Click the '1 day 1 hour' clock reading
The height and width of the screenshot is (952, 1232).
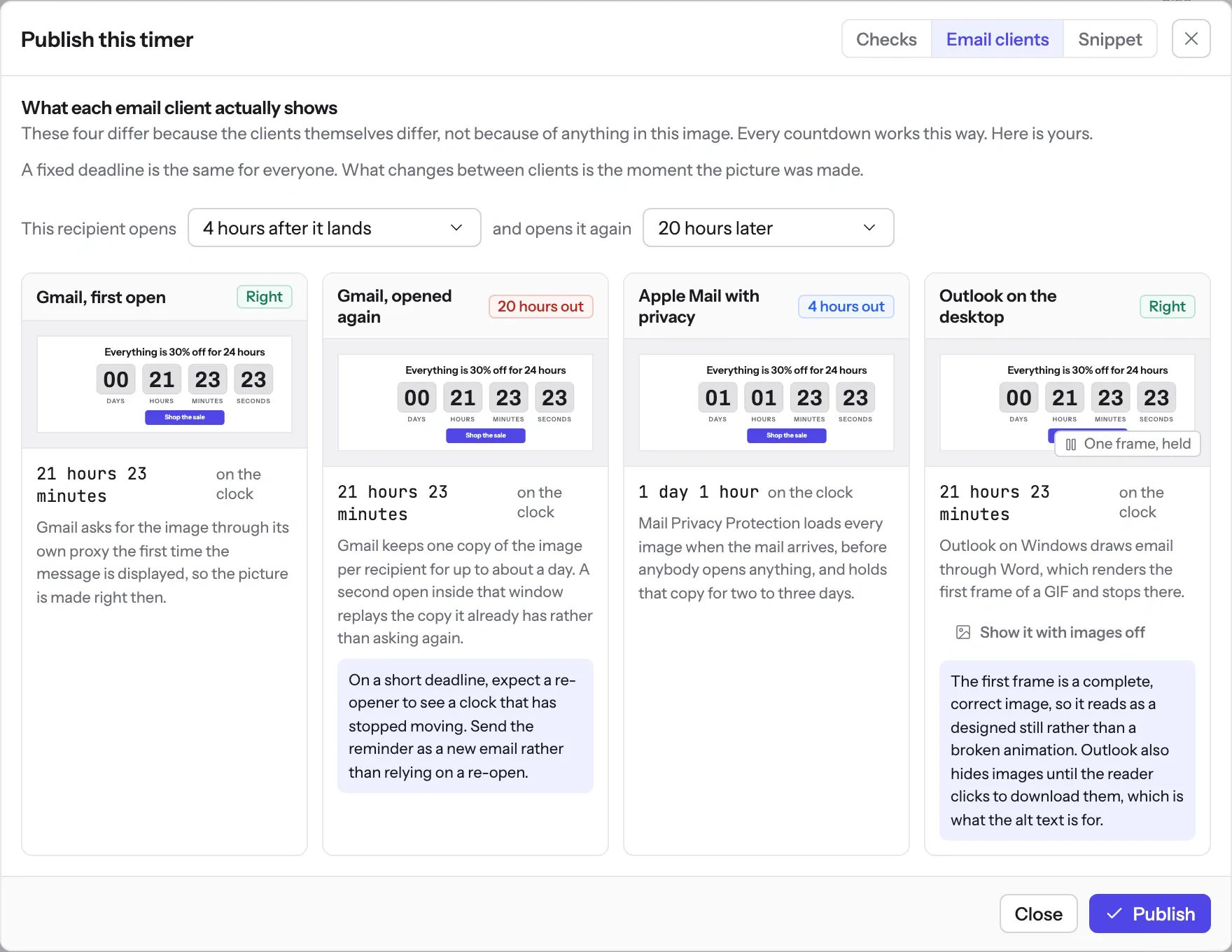pyautogui.click(x=698, y=492)
